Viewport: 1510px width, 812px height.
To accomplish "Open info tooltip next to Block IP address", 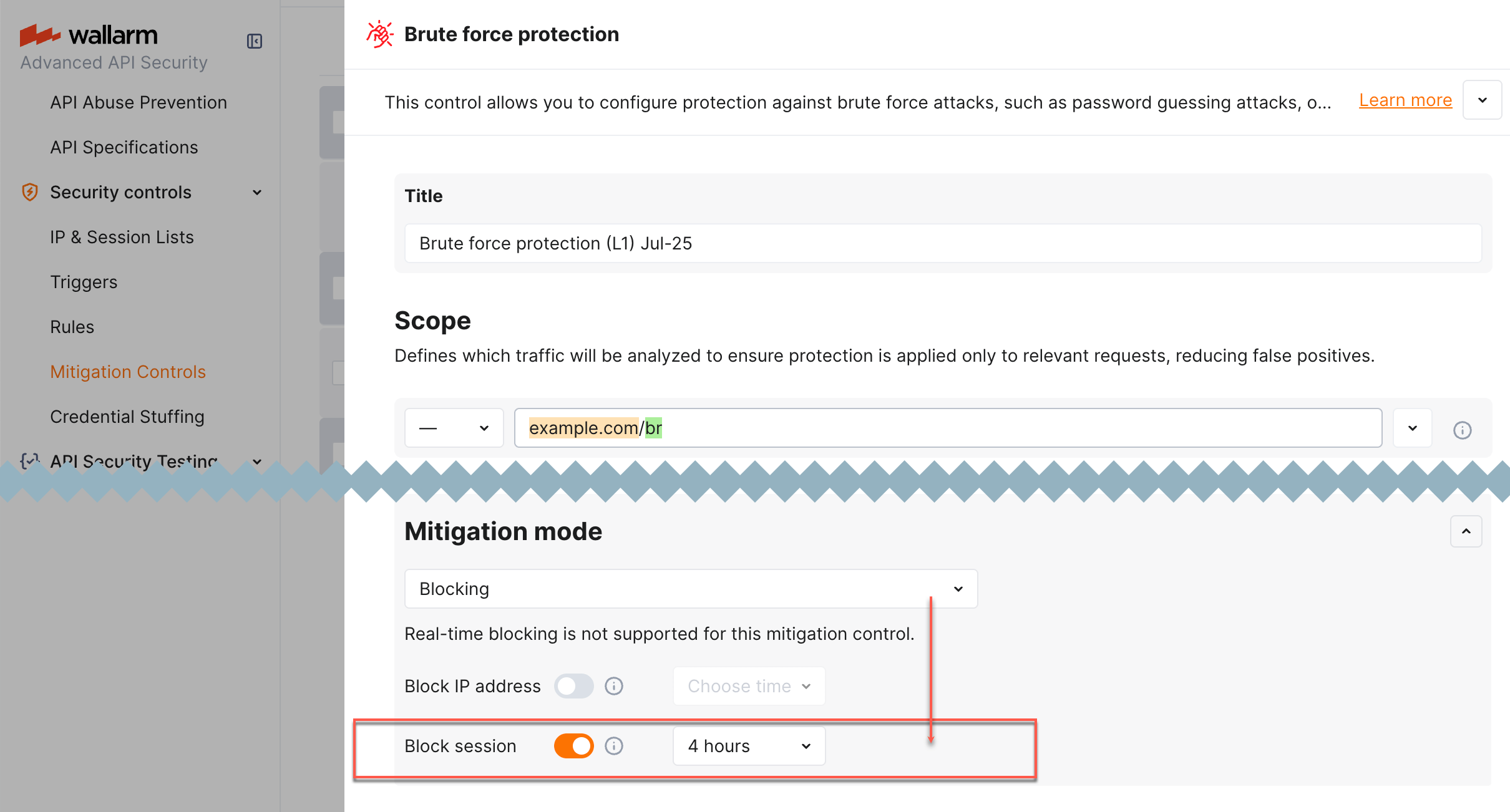I will pyautogui.click(x=613, y=686).
